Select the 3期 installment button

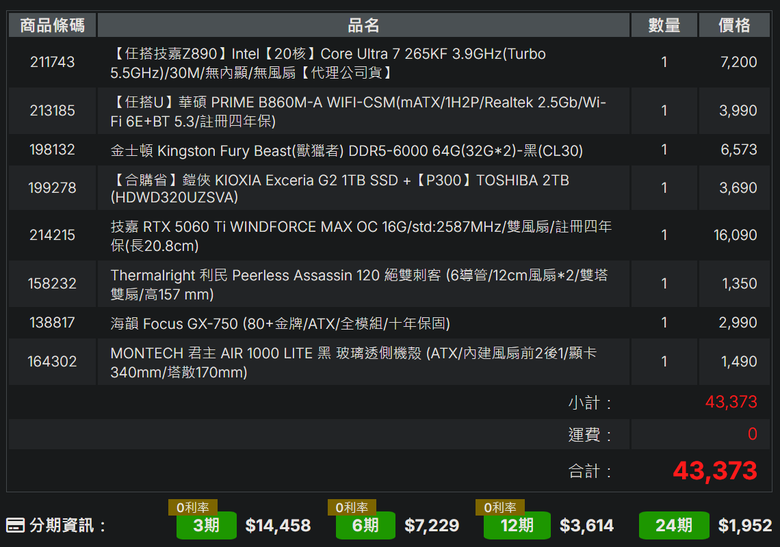206,525
